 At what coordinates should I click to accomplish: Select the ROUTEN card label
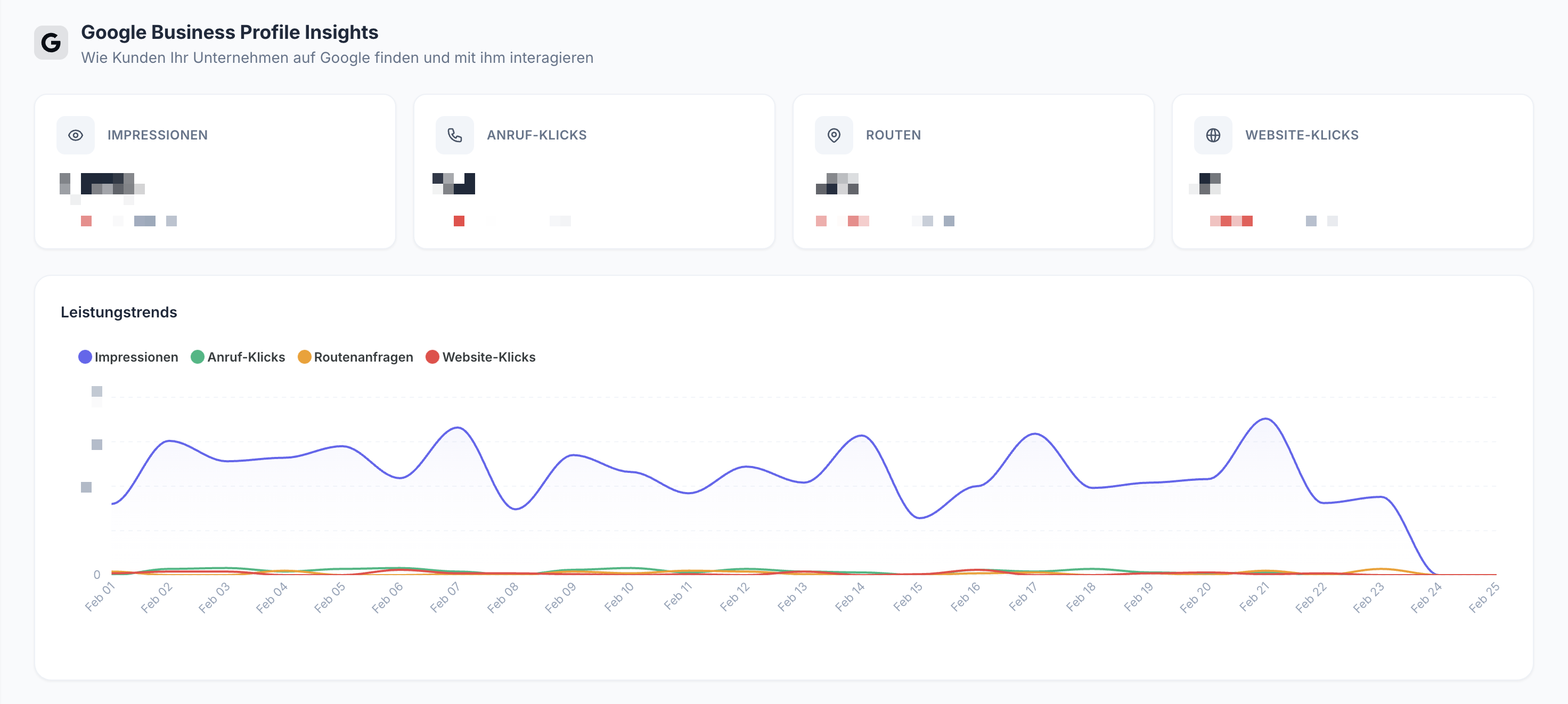(893, 135)
